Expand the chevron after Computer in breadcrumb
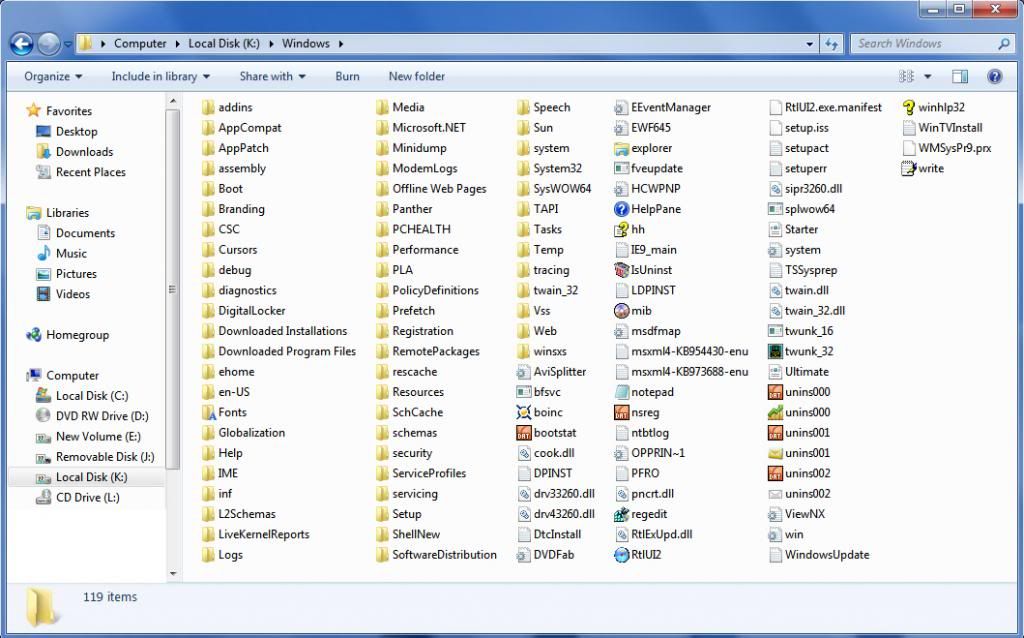Image resolution: width=1024 pixels, height=638 pixels. (x=178, y=44)
